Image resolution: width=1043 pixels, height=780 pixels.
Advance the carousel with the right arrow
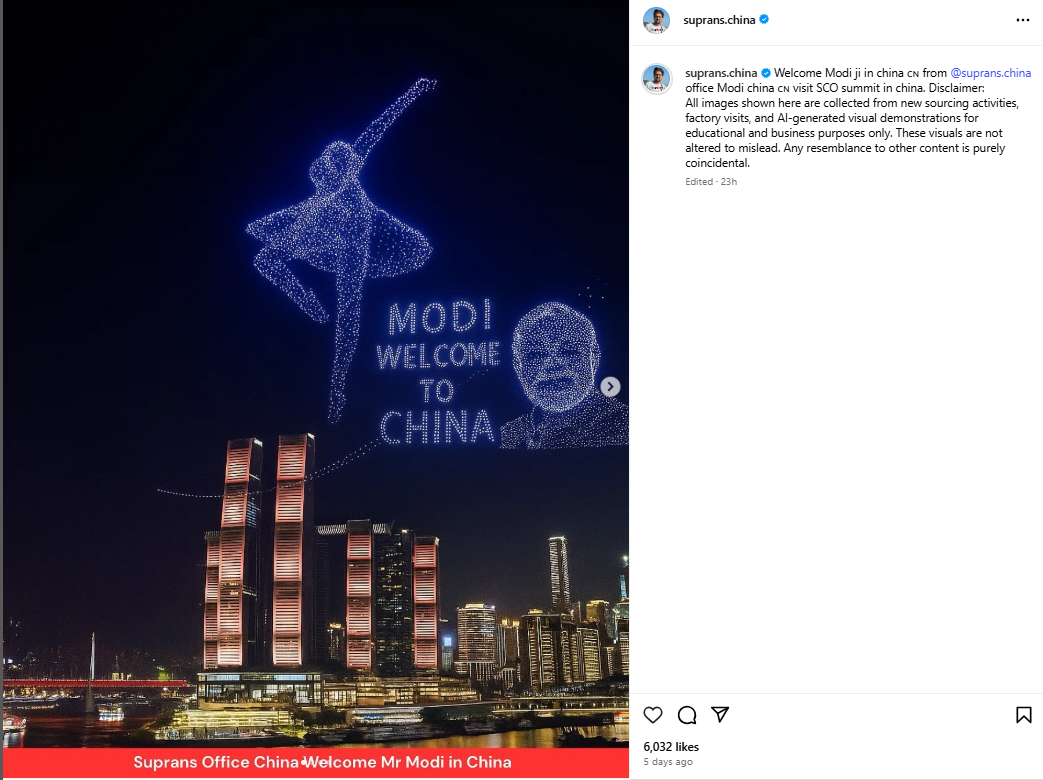pos(610,386)
